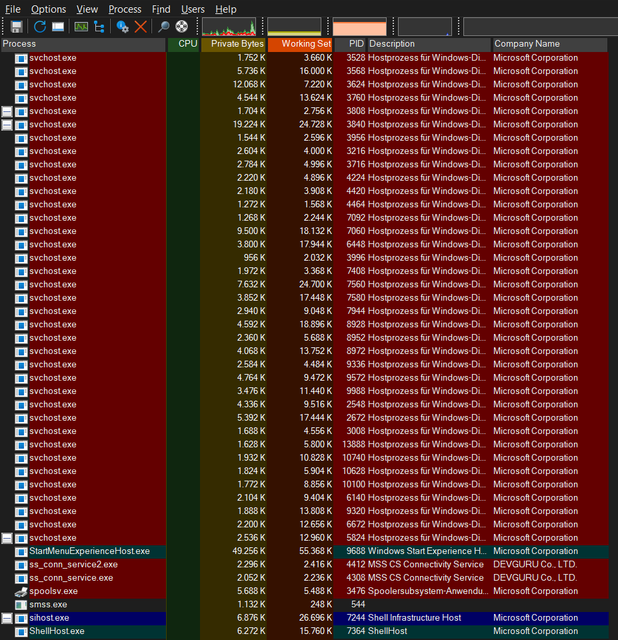Click the magnifier Find Handle icon

pos(164,27)
